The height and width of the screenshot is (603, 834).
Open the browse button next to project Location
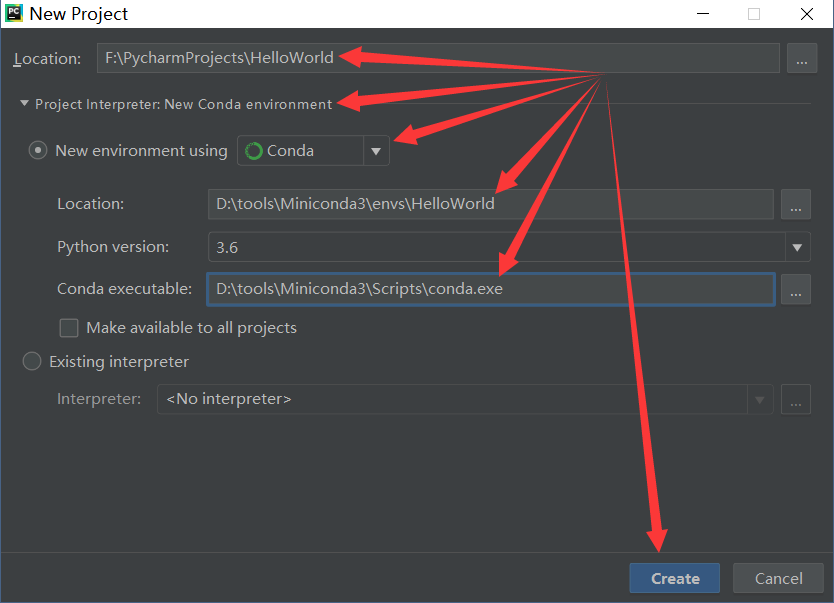click(802, 58)
